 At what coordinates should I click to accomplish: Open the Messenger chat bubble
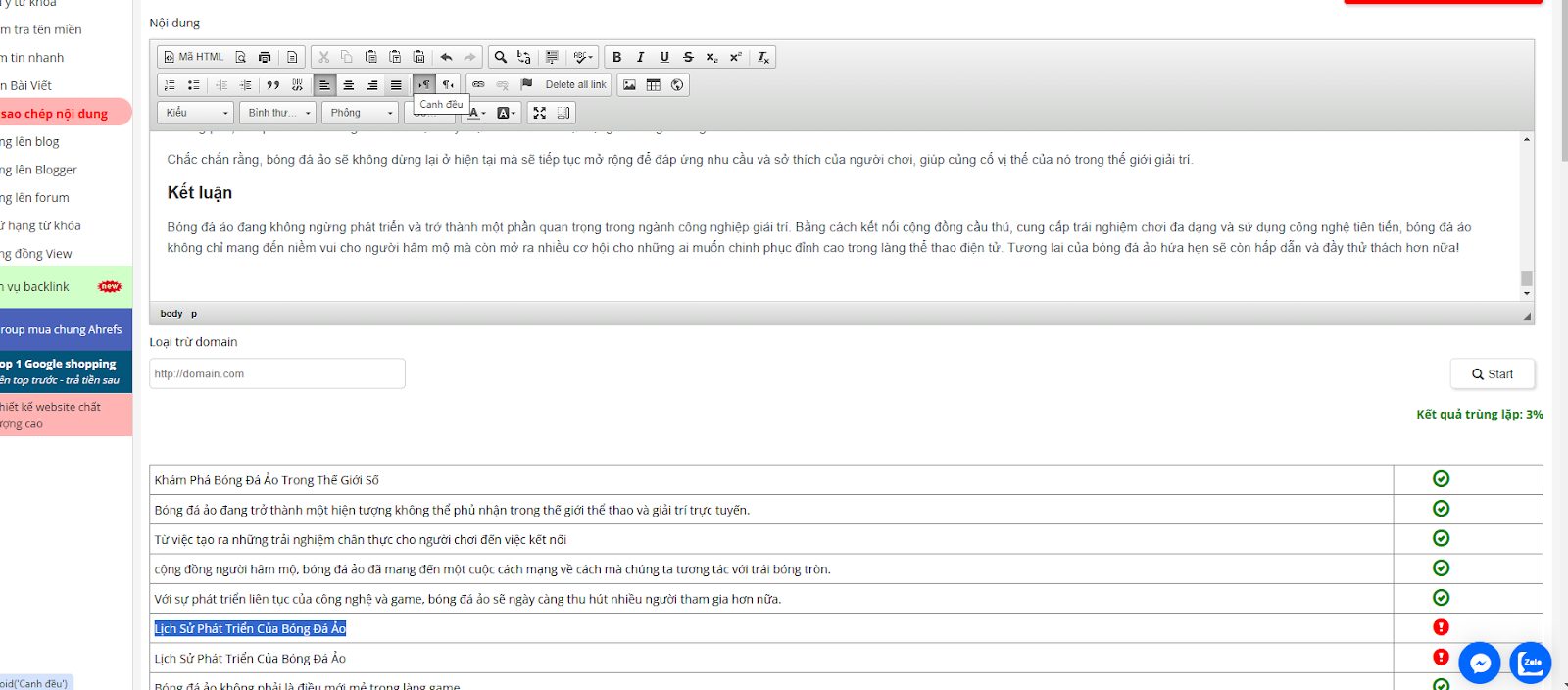[1480, 664]
